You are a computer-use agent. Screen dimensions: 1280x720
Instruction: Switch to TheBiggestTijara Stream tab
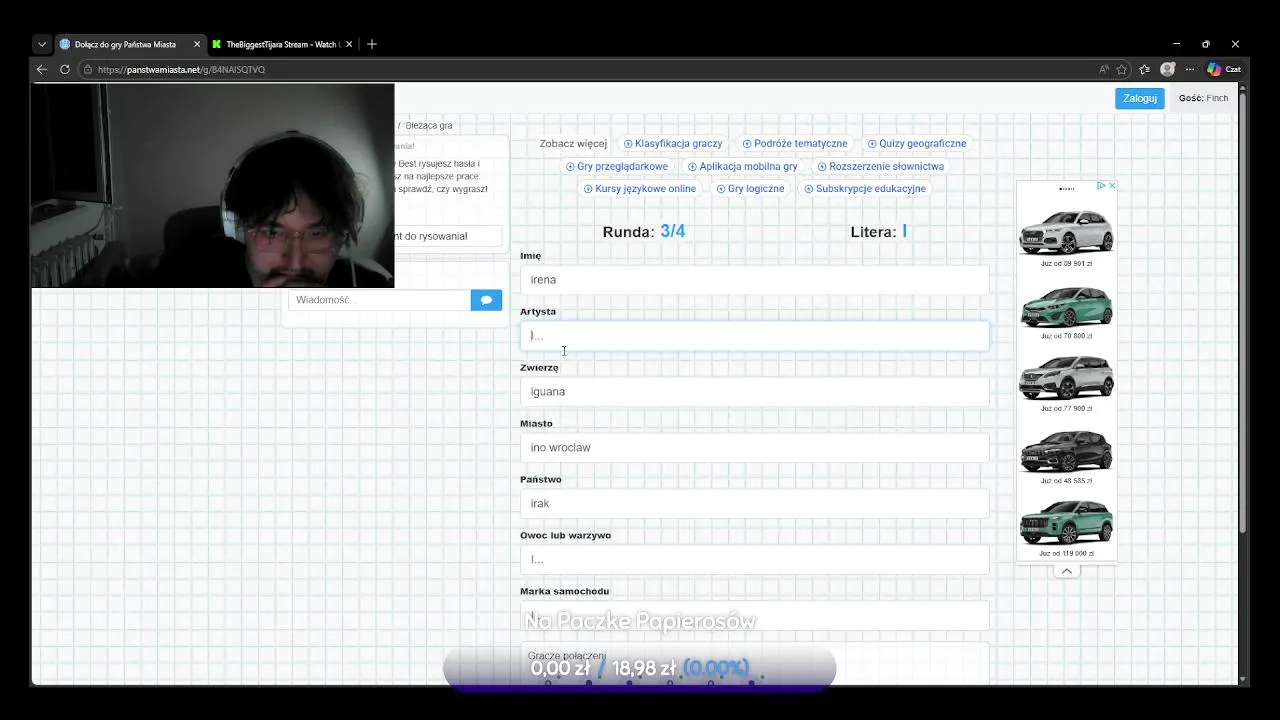pyautogui.click(x=282, y=44)
